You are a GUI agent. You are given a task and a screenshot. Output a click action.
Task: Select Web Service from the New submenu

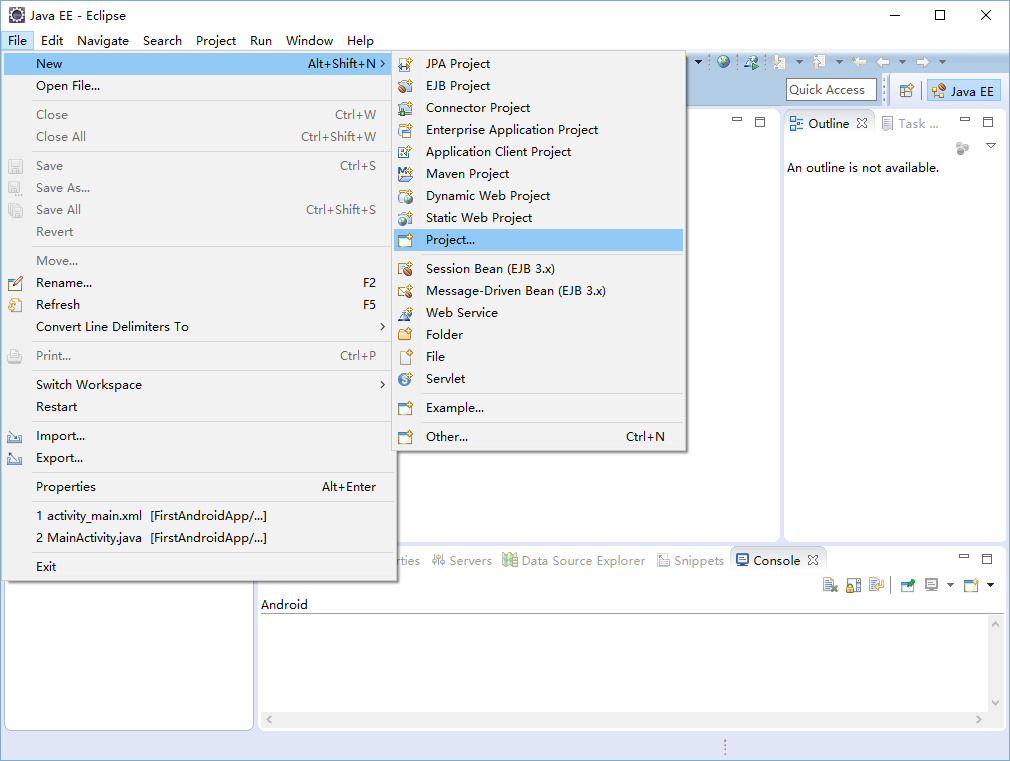(x=538, y=313)
